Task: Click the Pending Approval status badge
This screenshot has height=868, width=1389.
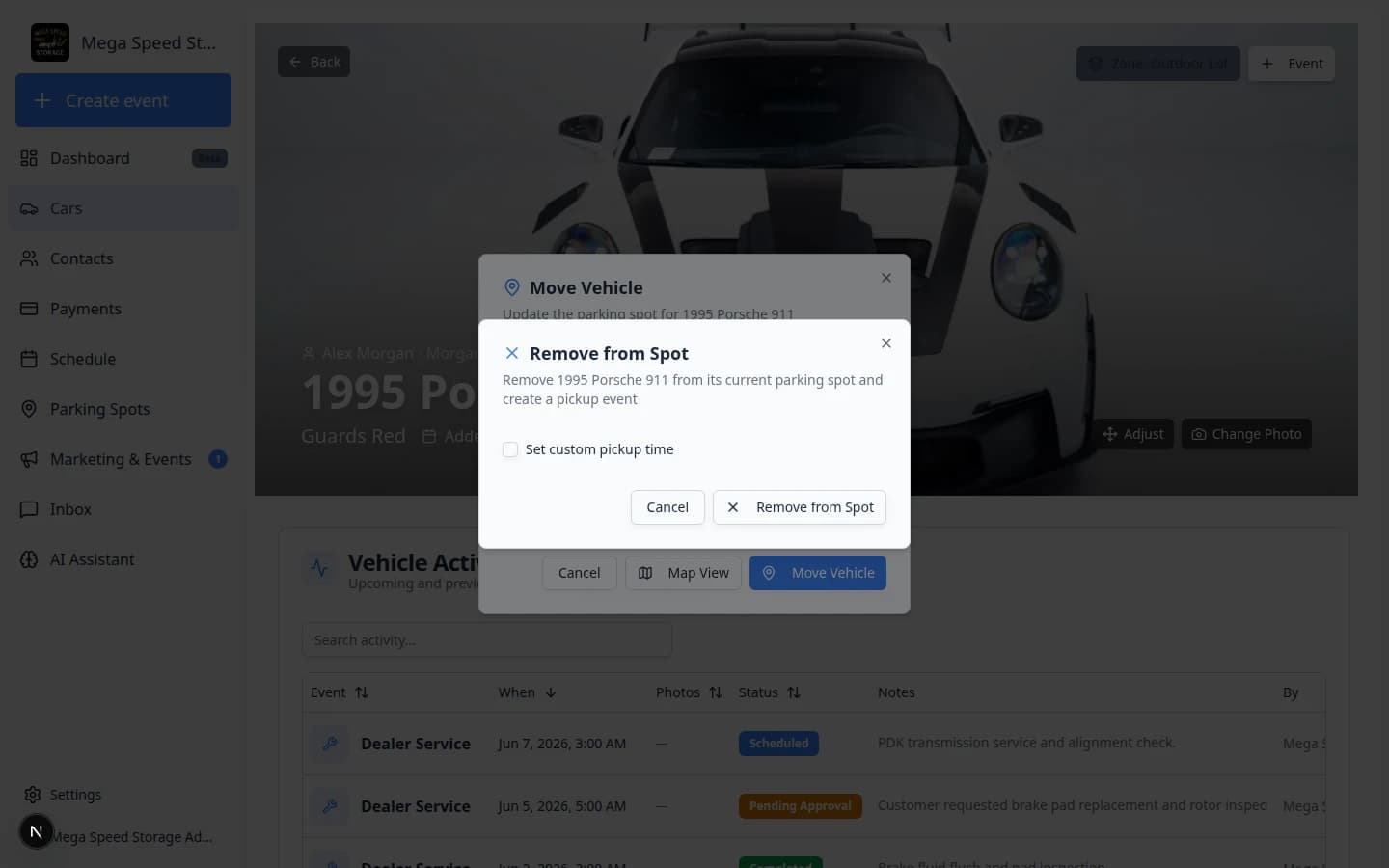Action: (x=800, y=806)
